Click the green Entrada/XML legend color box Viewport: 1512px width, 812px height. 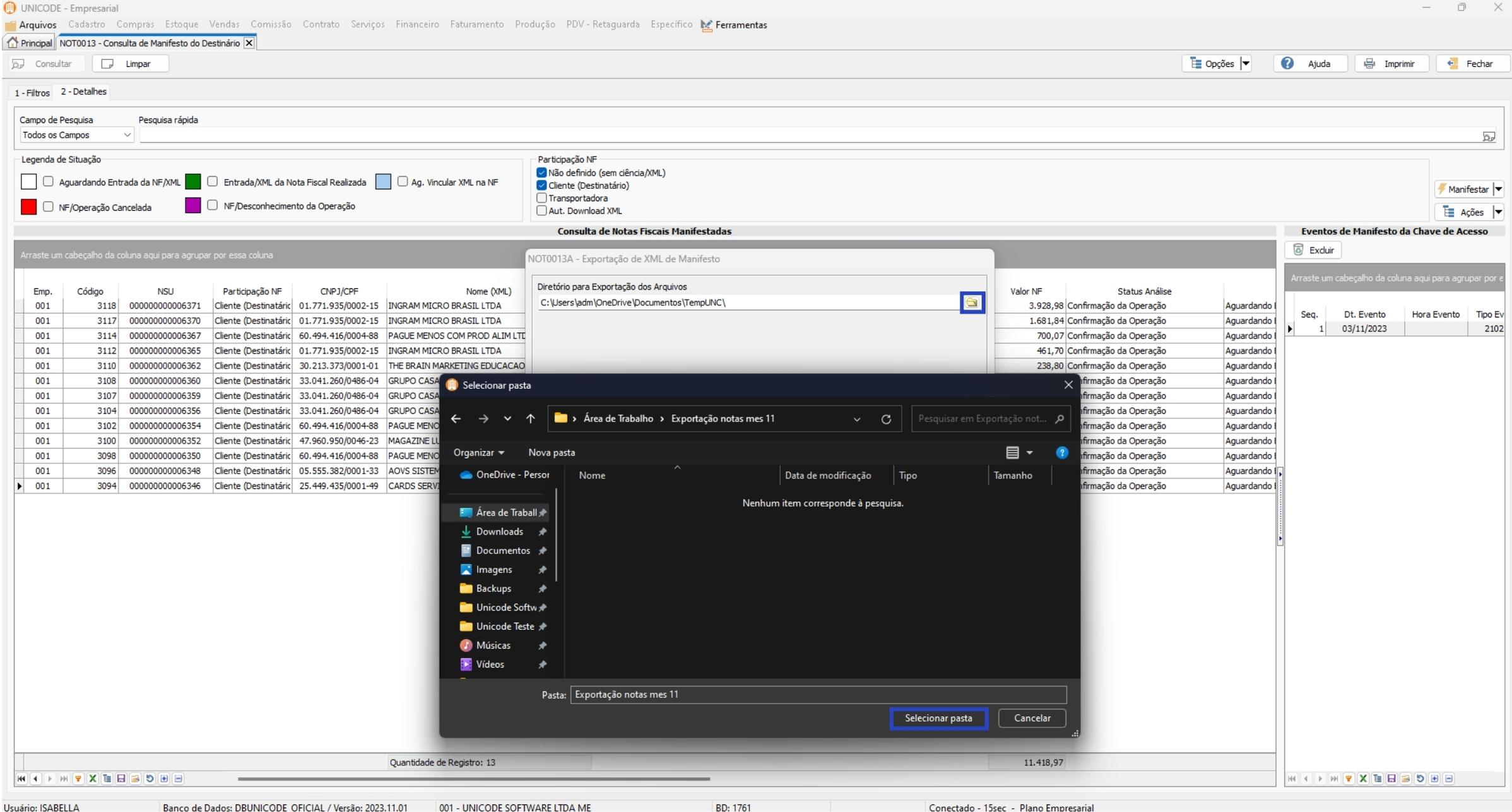coord(193,182)
